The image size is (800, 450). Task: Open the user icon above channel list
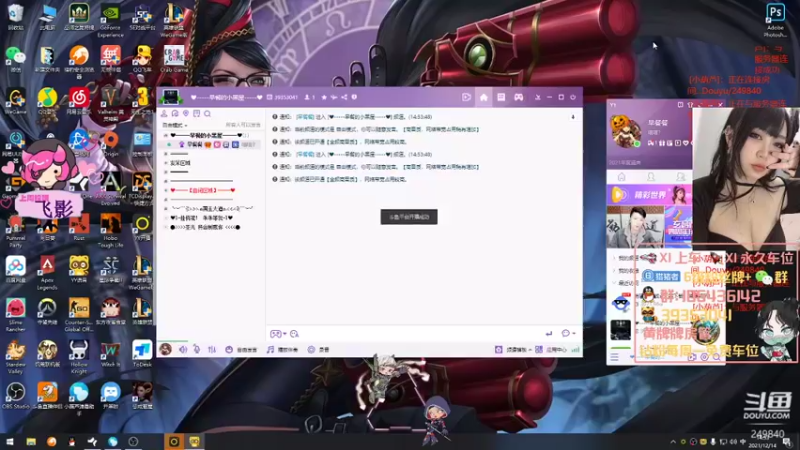click(164, 113)
